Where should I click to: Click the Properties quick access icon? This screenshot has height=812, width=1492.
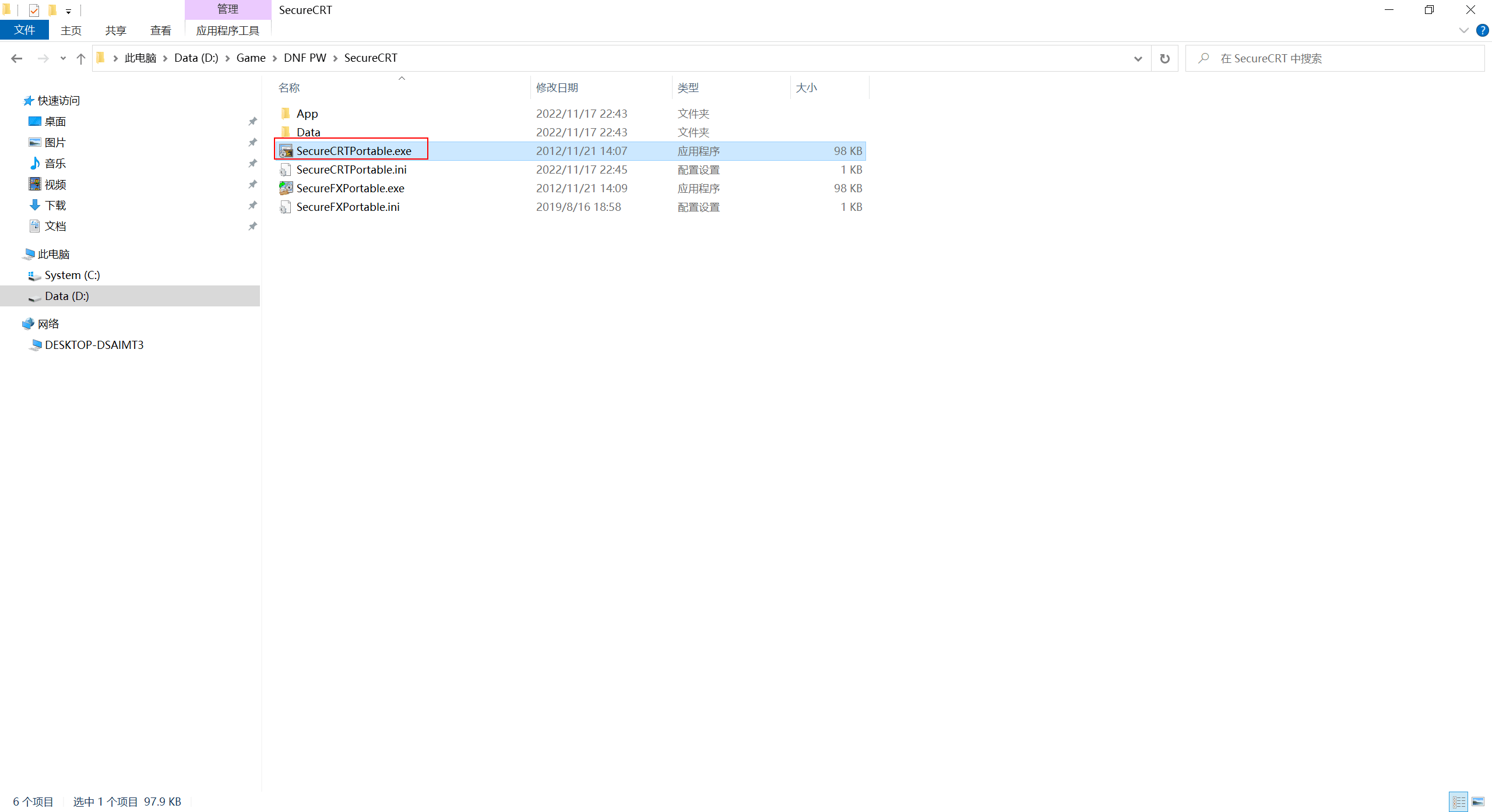tap(34, 10)
